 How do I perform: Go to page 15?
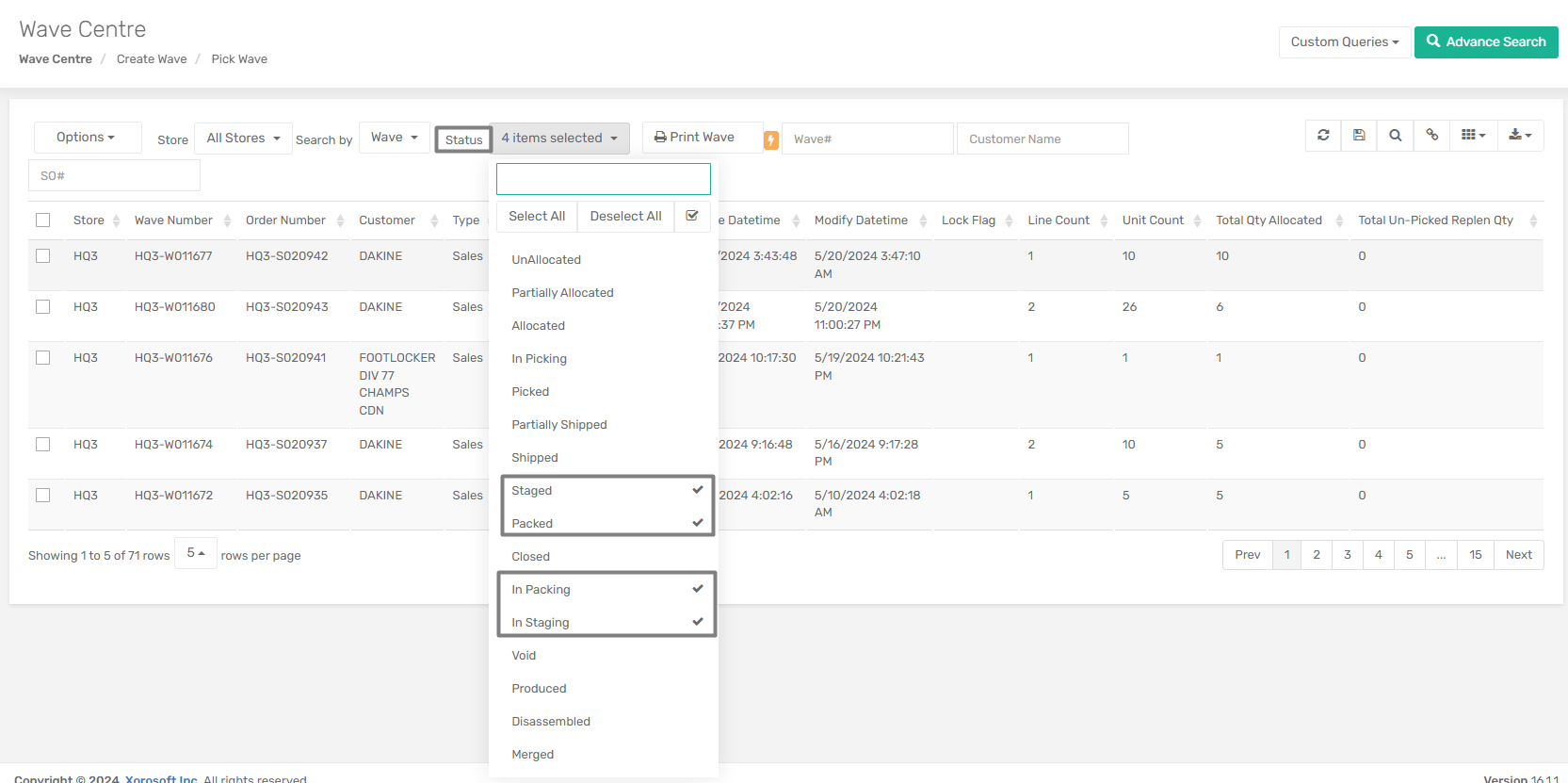coord(1476,554)
